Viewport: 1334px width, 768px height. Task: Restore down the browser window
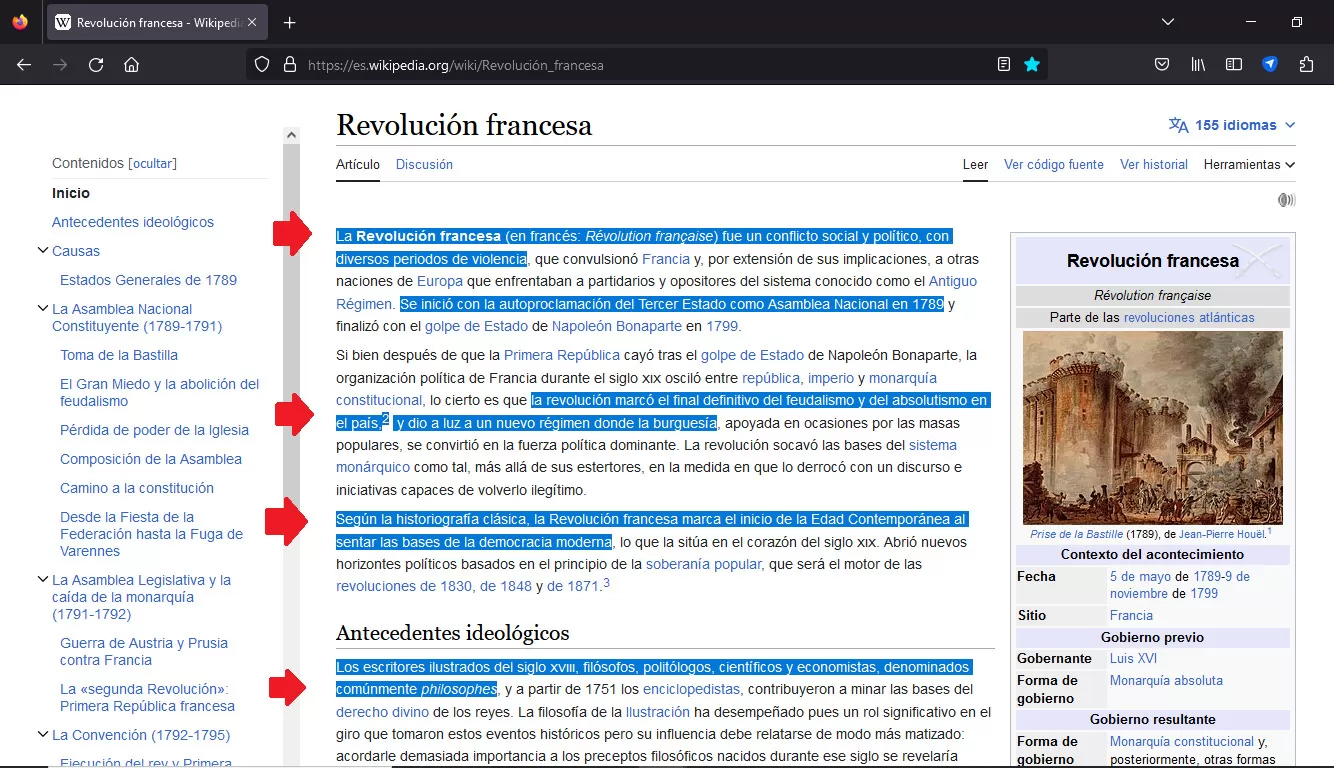point(1297,22)
